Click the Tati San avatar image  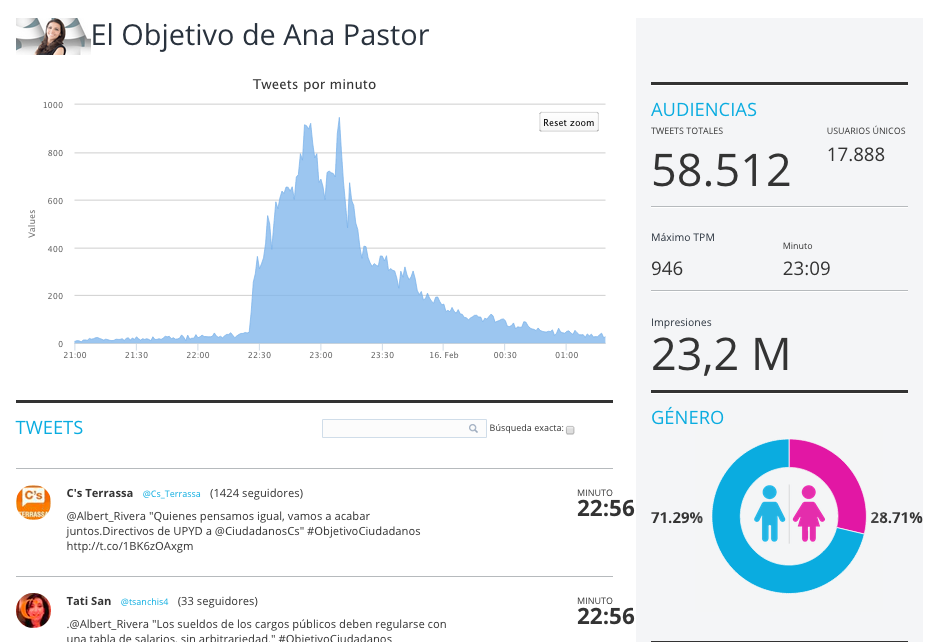click(x=33, y=610)
